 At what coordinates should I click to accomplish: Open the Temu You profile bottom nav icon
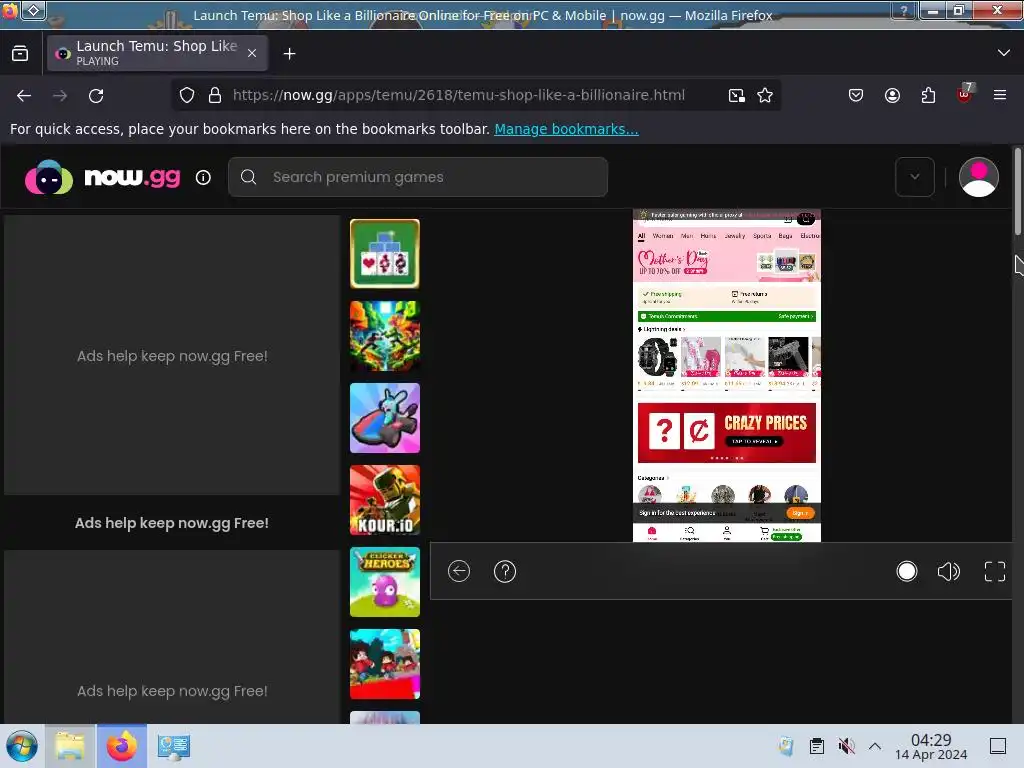(x=727, y=533)
